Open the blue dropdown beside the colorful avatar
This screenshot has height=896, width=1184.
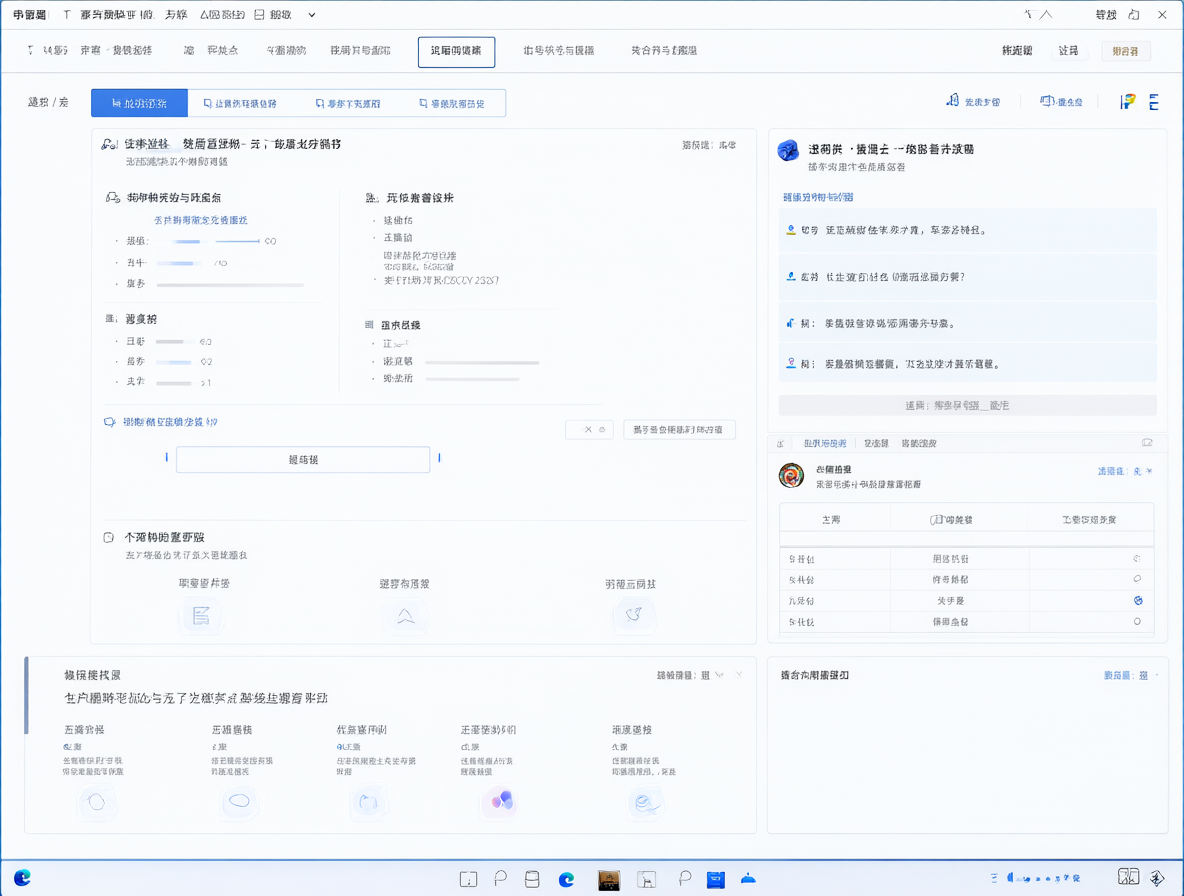pos(1125,471)
